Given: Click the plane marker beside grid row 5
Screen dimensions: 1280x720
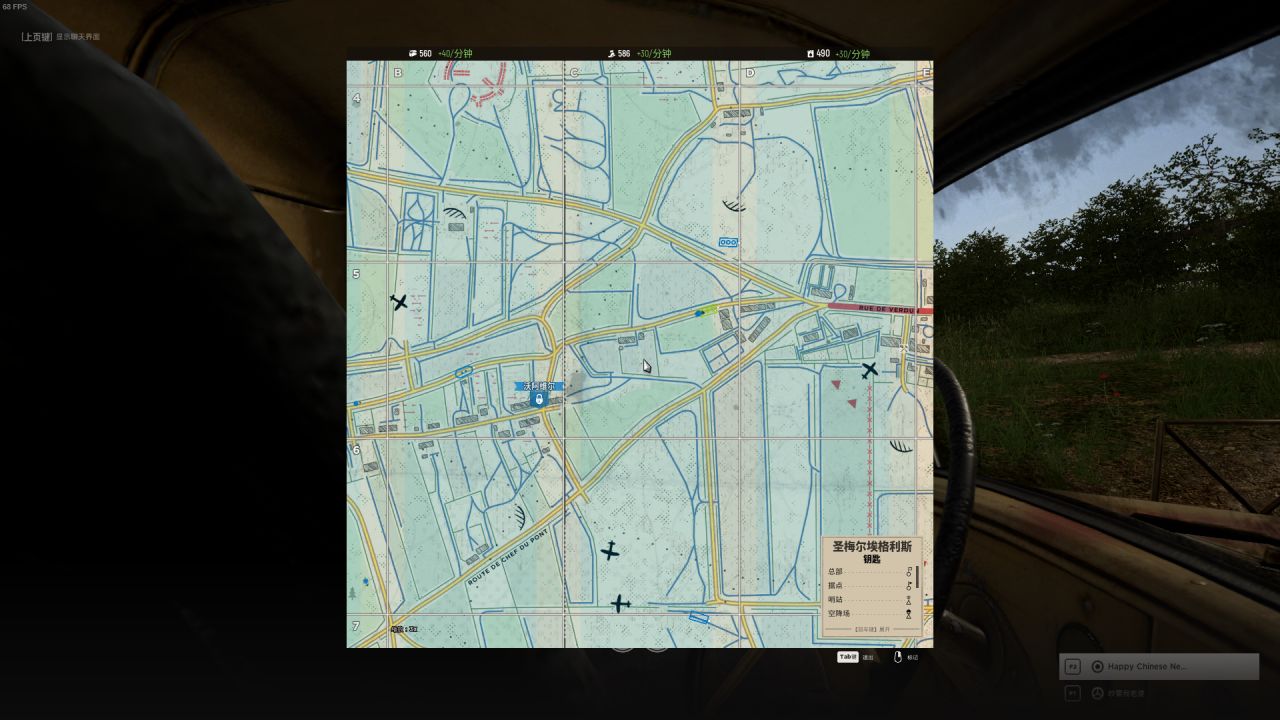Looking at the screenshot, I should tap(399, 302).
